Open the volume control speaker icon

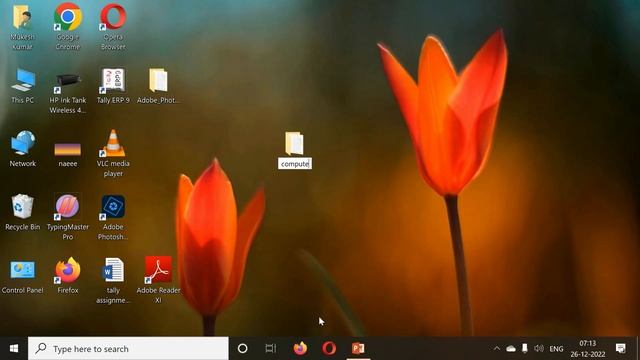(x=539, y=349)
